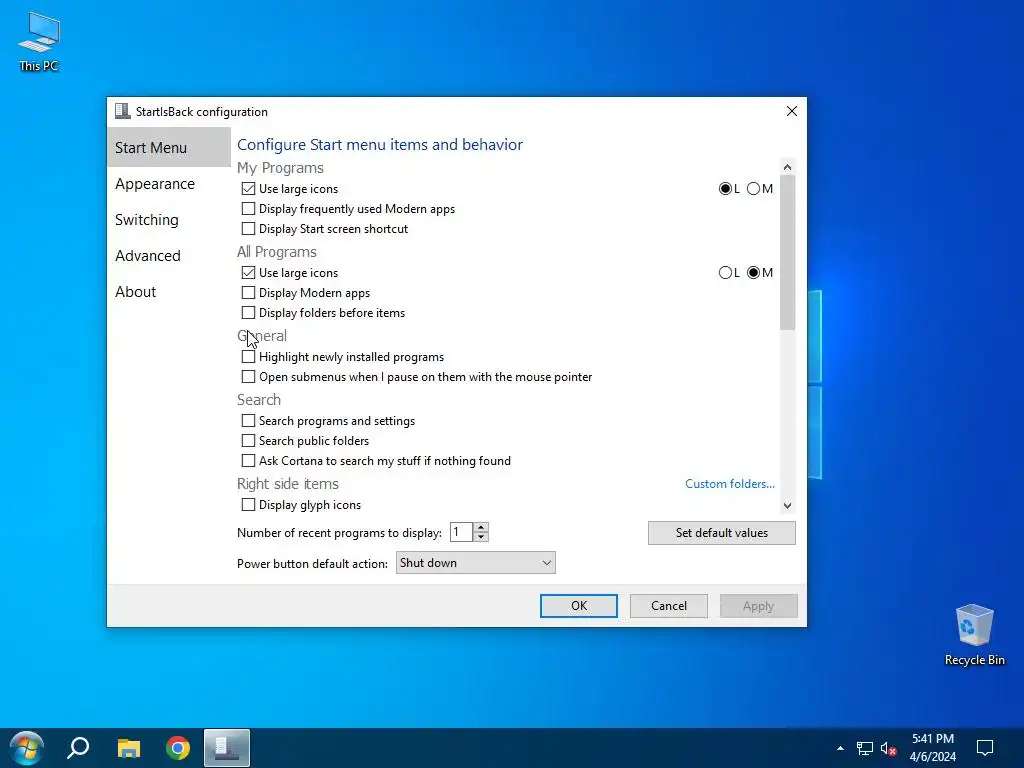Select L radio for My Programs

[x=725, y=189]
